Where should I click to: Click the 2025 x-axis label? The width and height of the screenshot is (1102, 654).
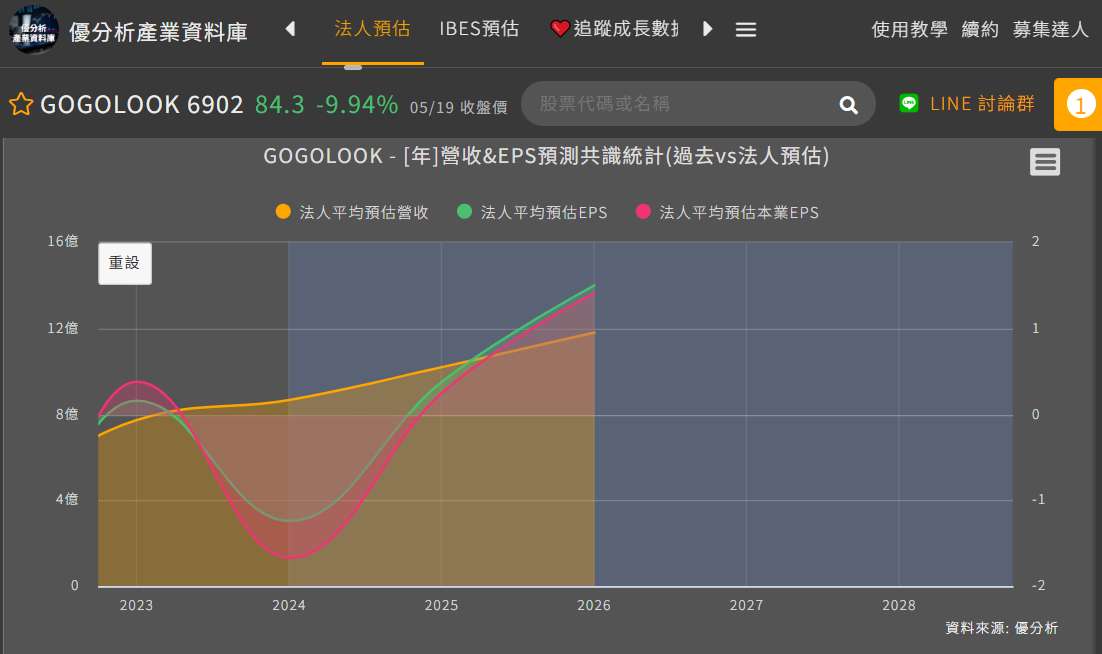(x=441, y=606)
